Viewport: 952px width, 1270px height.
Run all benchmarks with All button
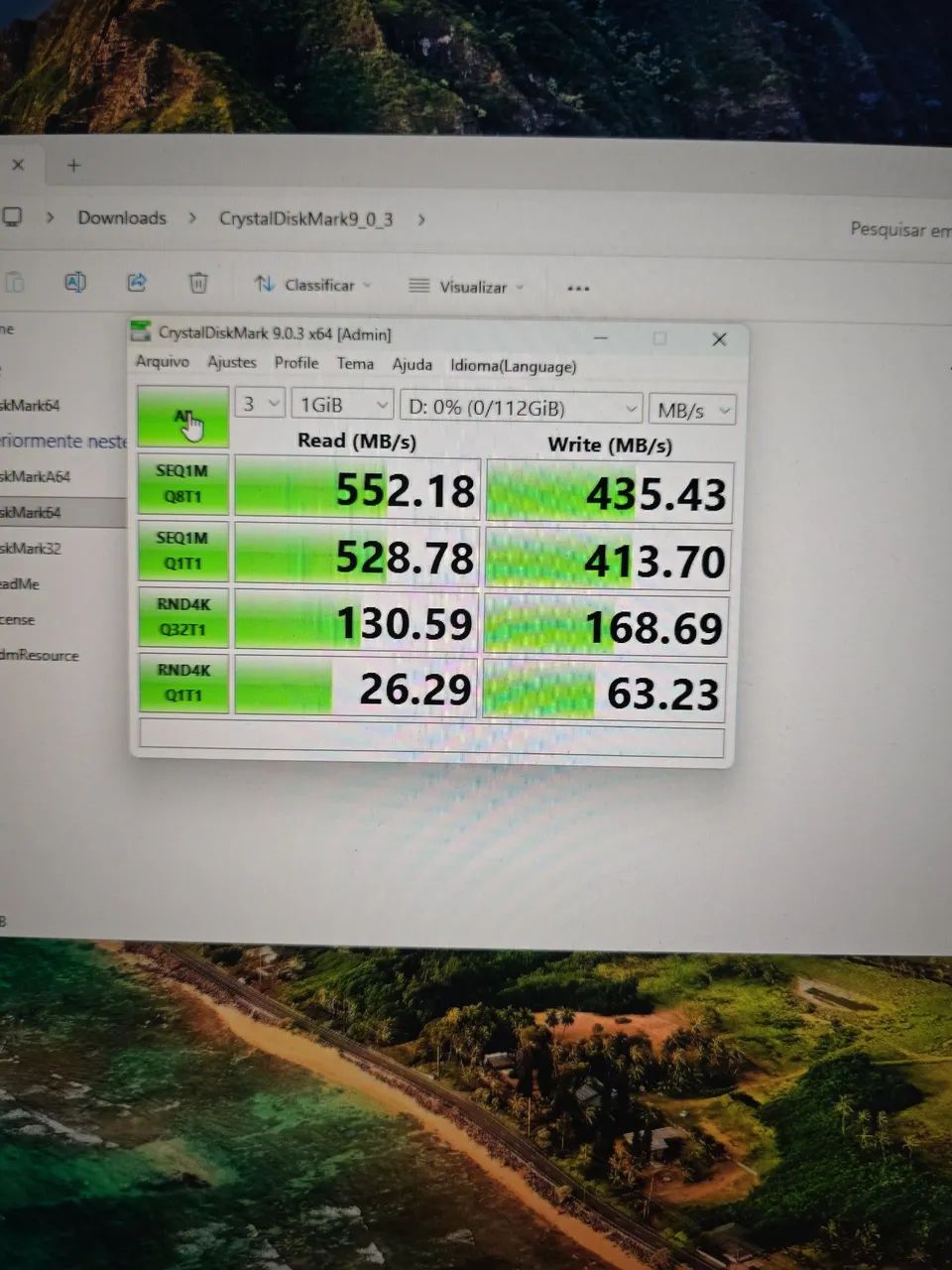183,417
